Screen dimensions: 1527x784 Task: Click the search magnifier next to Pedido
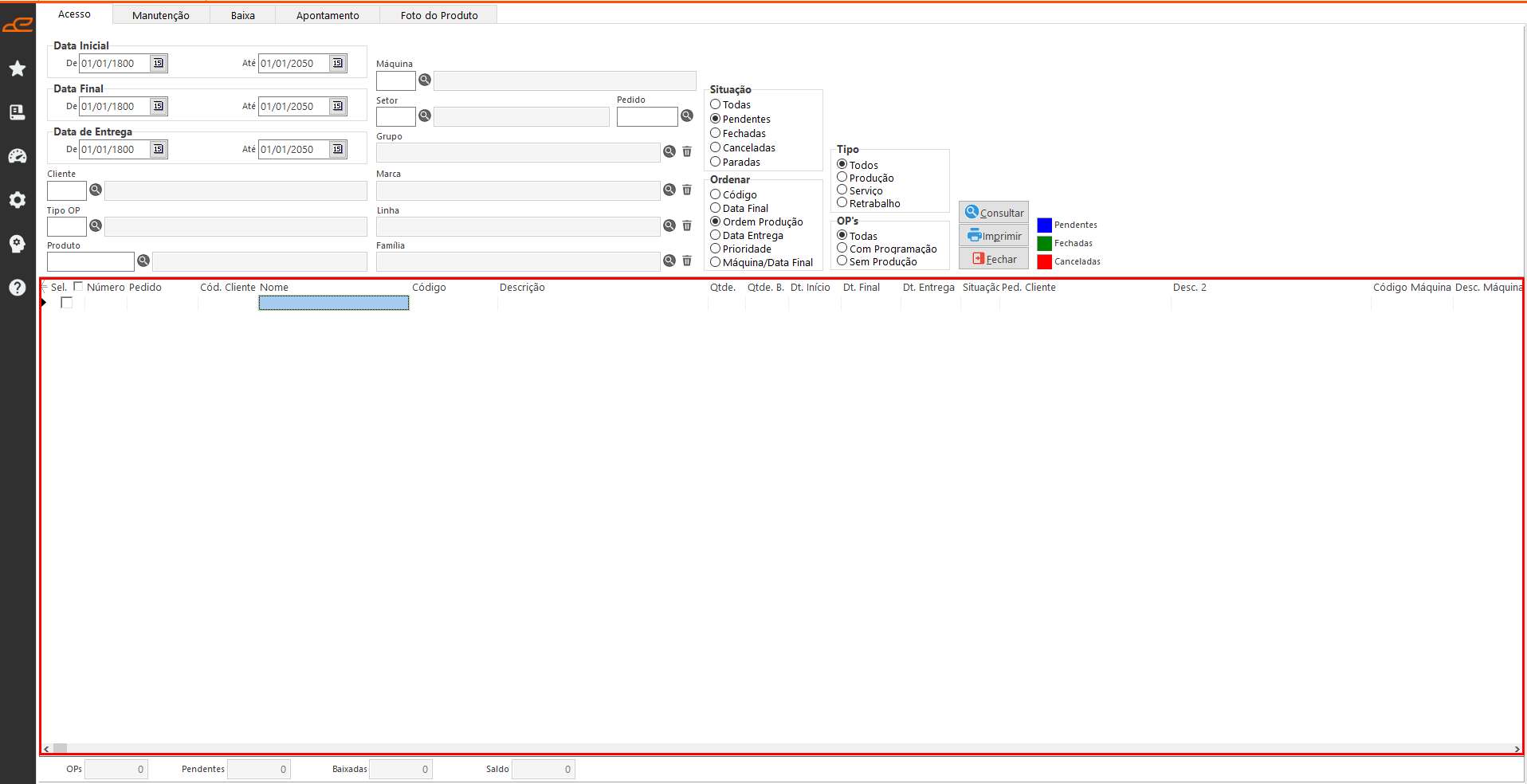[x=687, y=116]
